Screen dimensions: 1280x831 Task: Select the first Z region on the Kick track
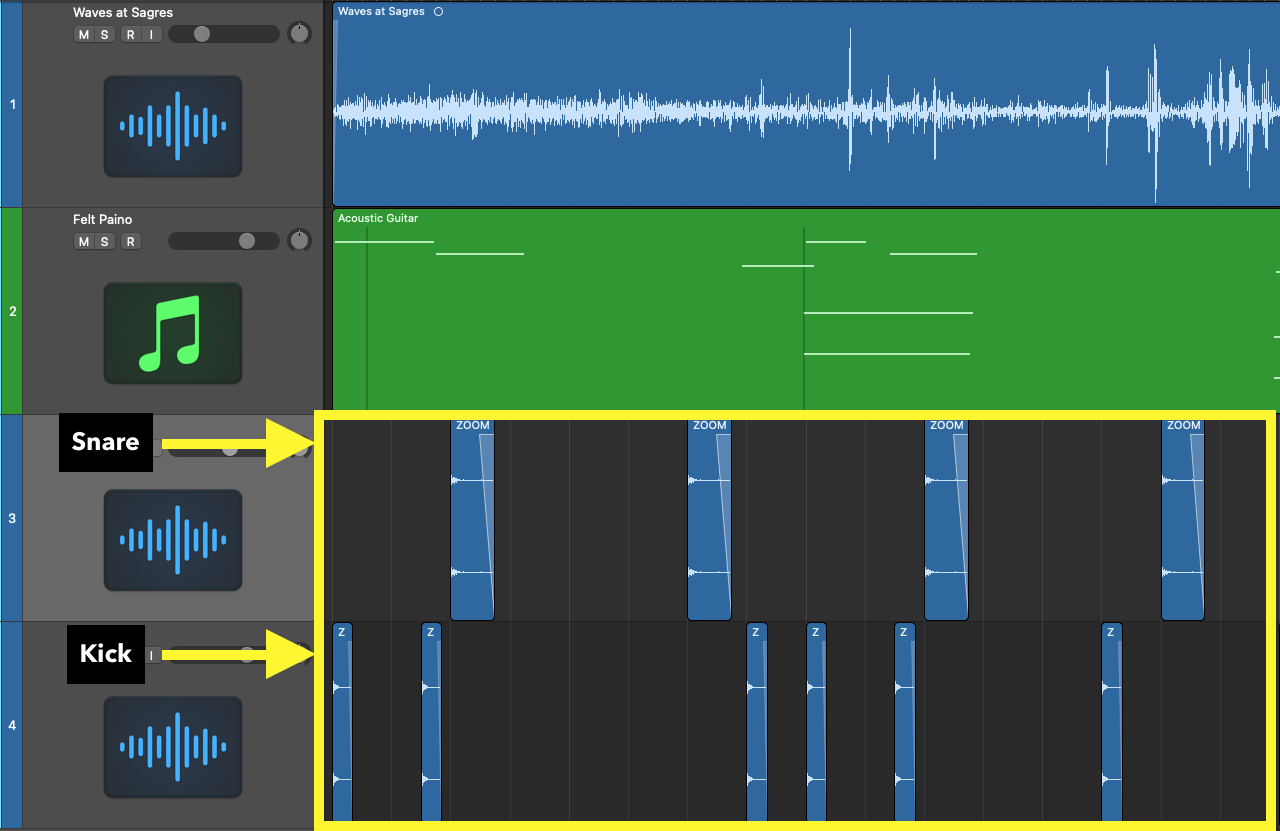click(342, 720)
